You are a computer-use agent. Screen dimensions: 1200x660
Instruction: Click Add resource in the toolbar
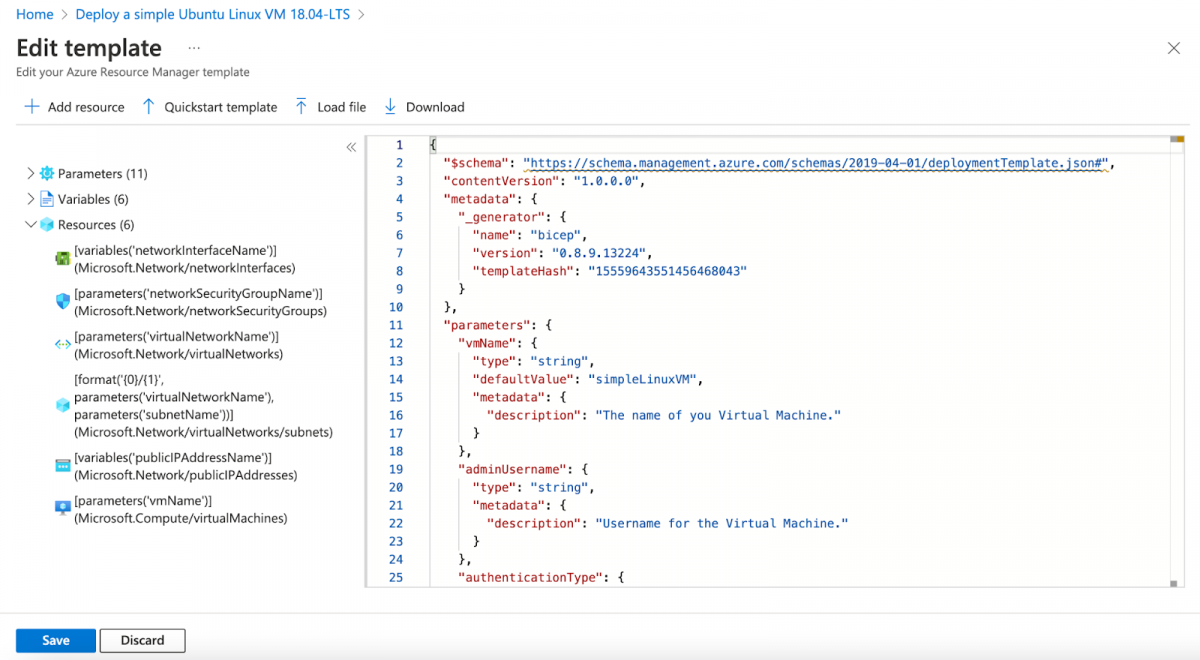click(x=74, y=107)
